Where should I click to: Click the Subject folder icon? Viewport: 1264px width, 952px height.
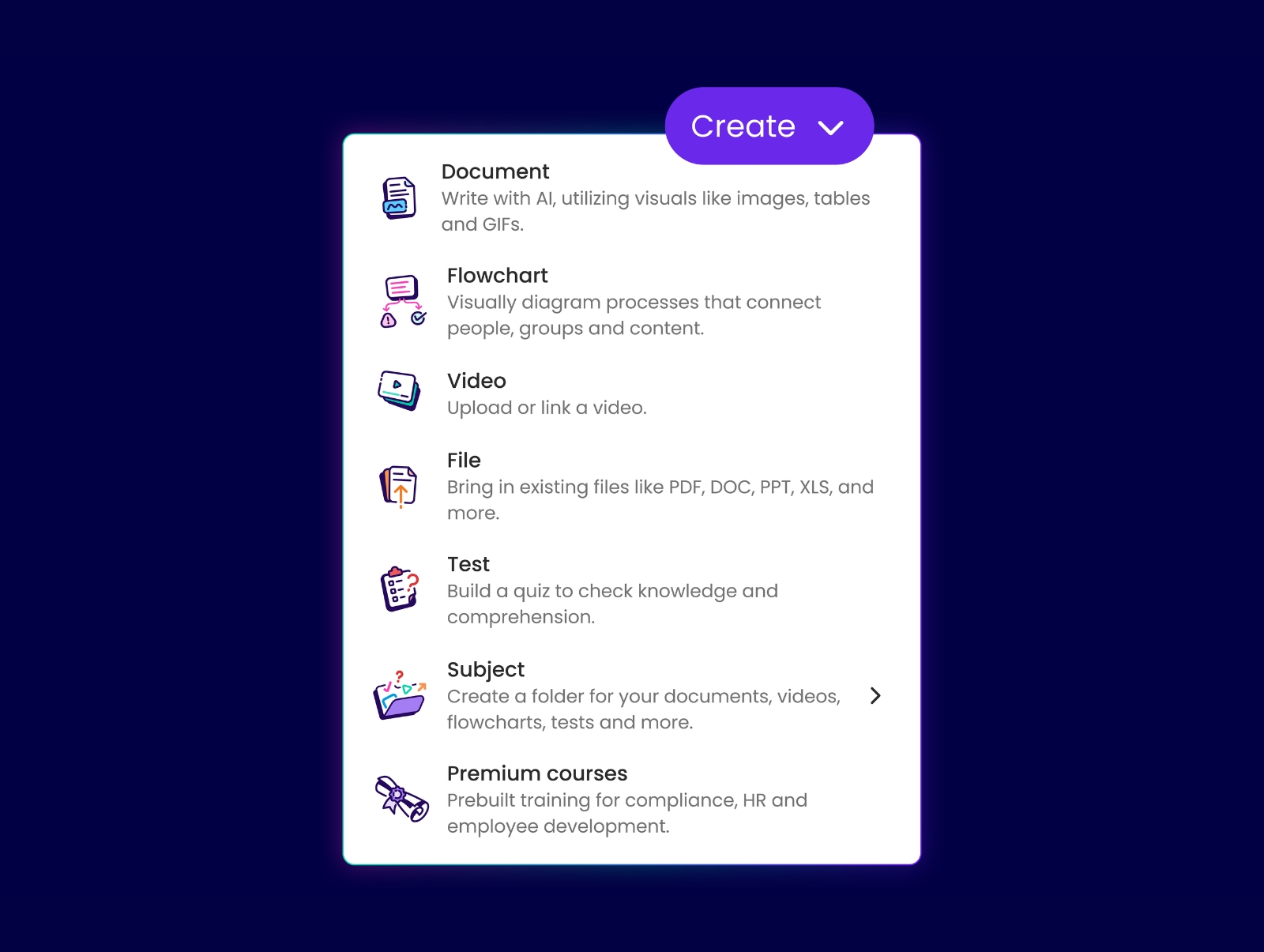coord(401,694)
